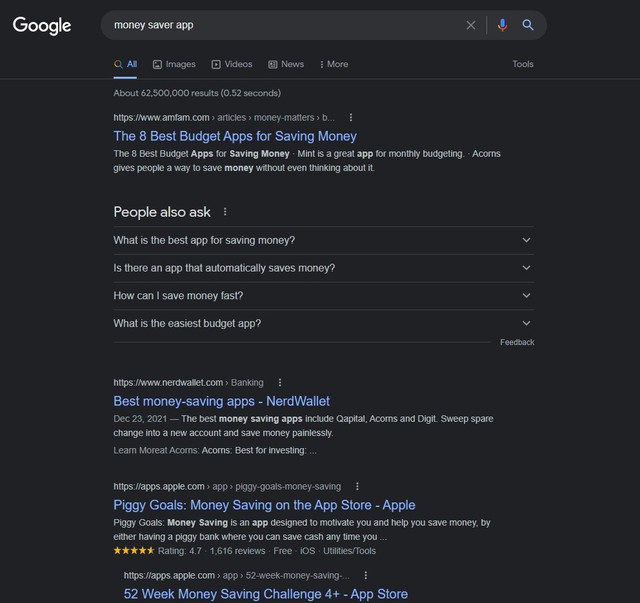Expand 'How can I save money fast?' question
640x603 pixels.
tap(324, 296)
